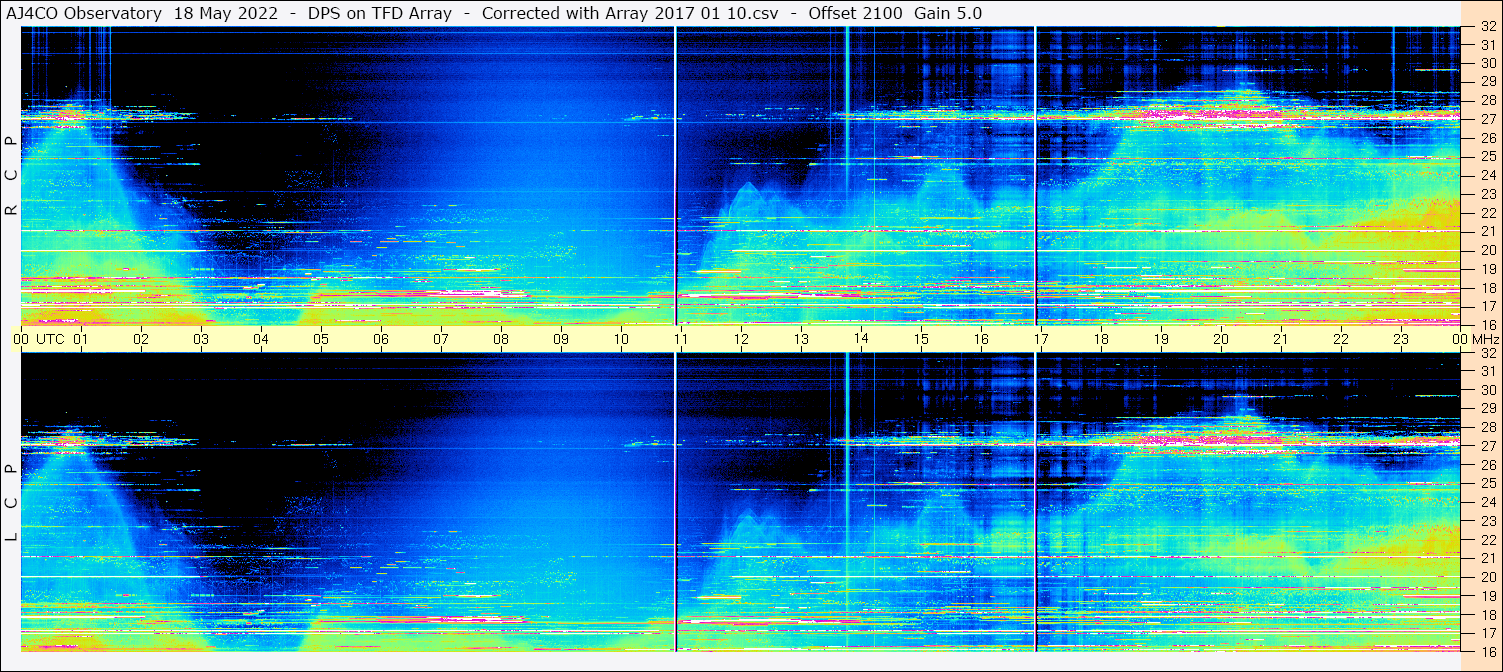Click the AJ4CO Observatory title text
The image size is (1503, 672).
click(x=84, y=13)
